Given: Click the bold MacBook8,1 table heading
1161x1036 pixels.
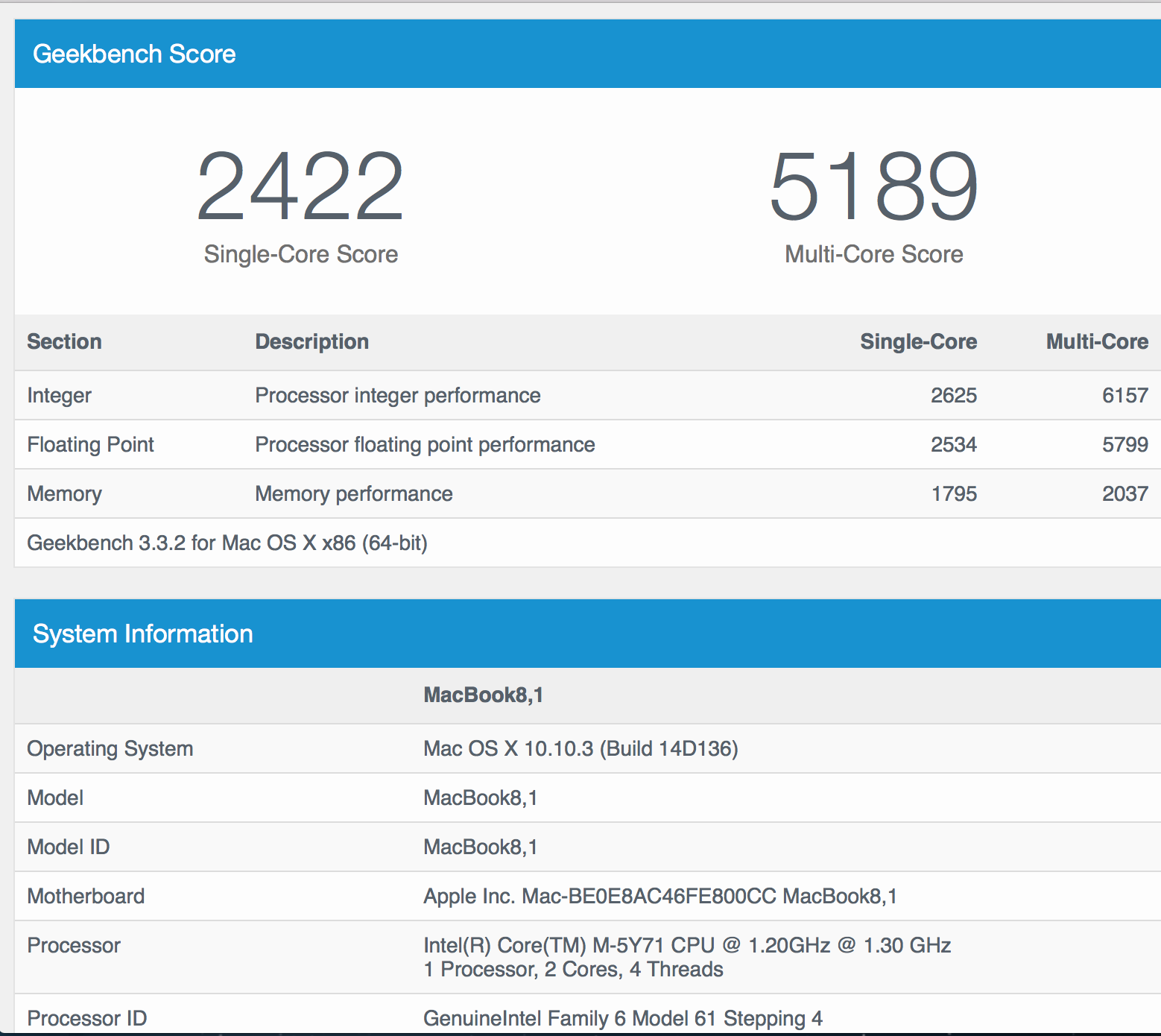Looking at the screenshot, I should point(484,695).
